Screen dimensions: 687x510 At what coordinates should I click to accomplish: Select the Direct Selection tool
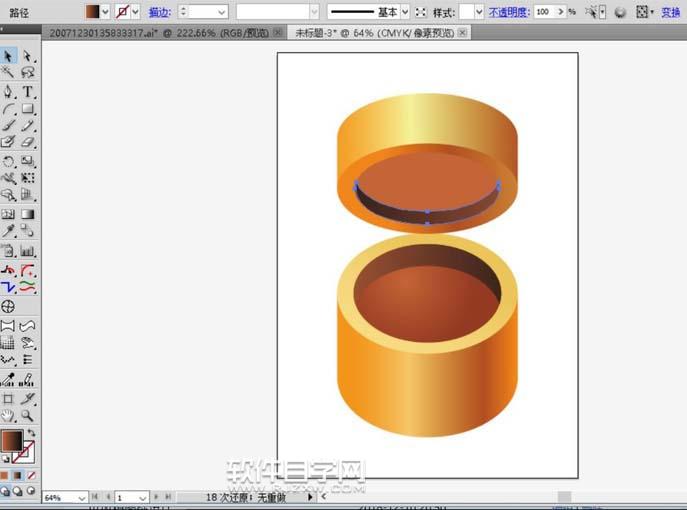point(27,56)
